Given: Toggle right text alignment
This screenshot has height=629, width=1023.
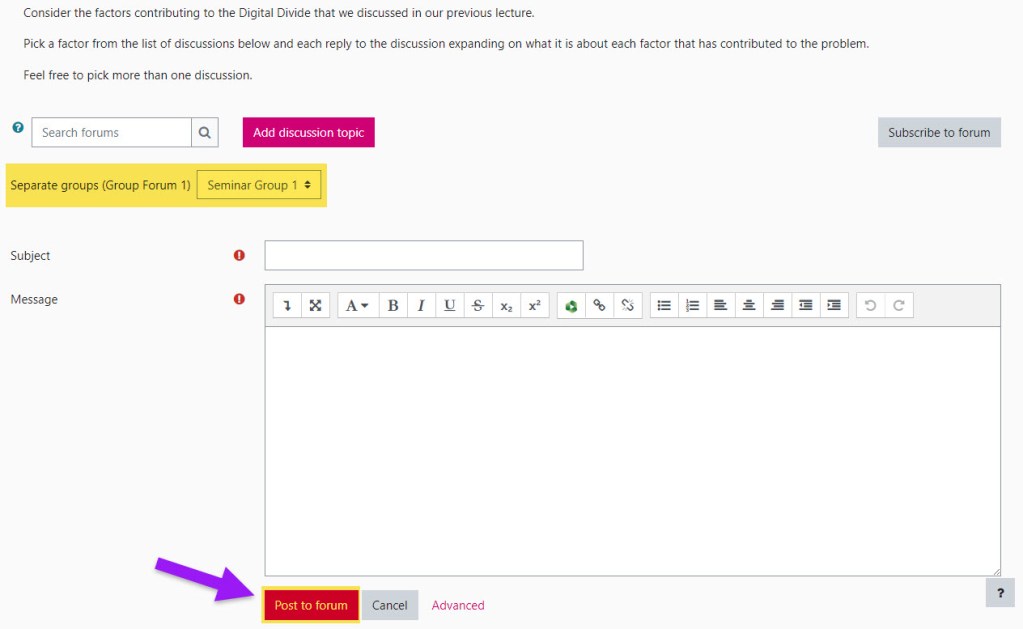Looking at the screenshot, I should 777,306.
